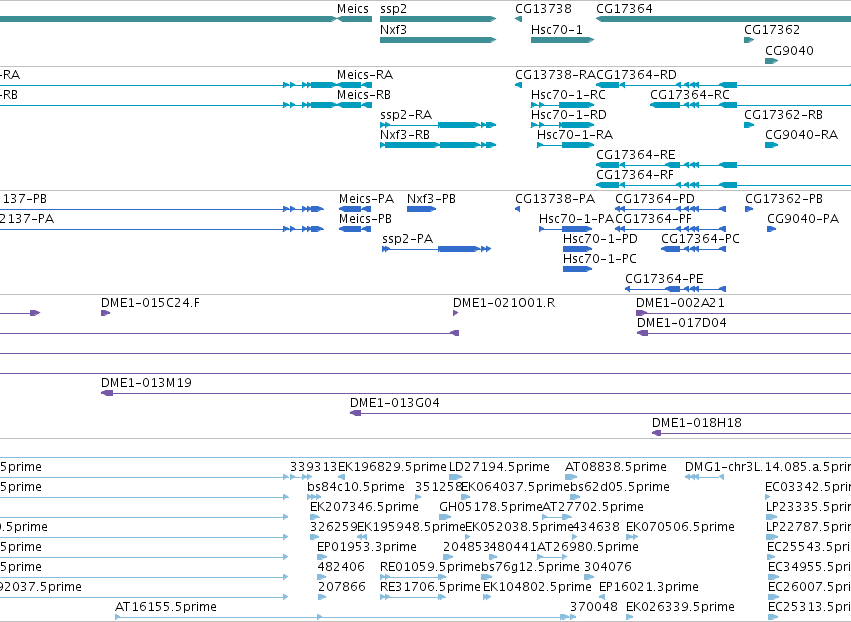The height and width of the screenshot is (622, 851).
Task: Select EST AT27702.5prime
Action: [593, 507]
